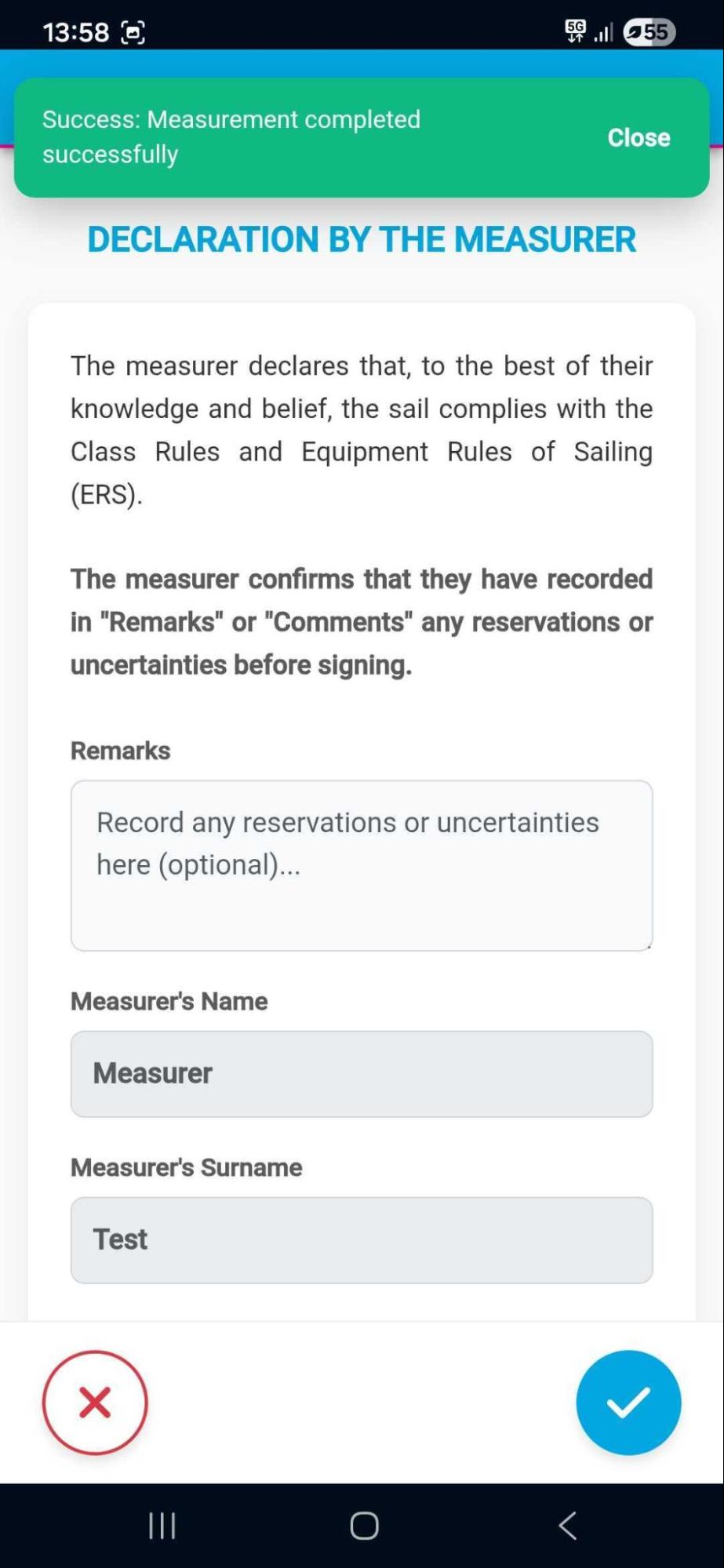Click the Measurer's Name field

362,1074
